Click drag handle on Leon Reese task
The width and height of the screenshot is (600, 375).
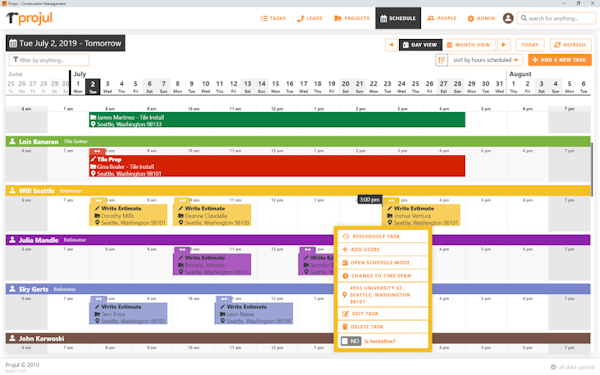pos(224,299)
